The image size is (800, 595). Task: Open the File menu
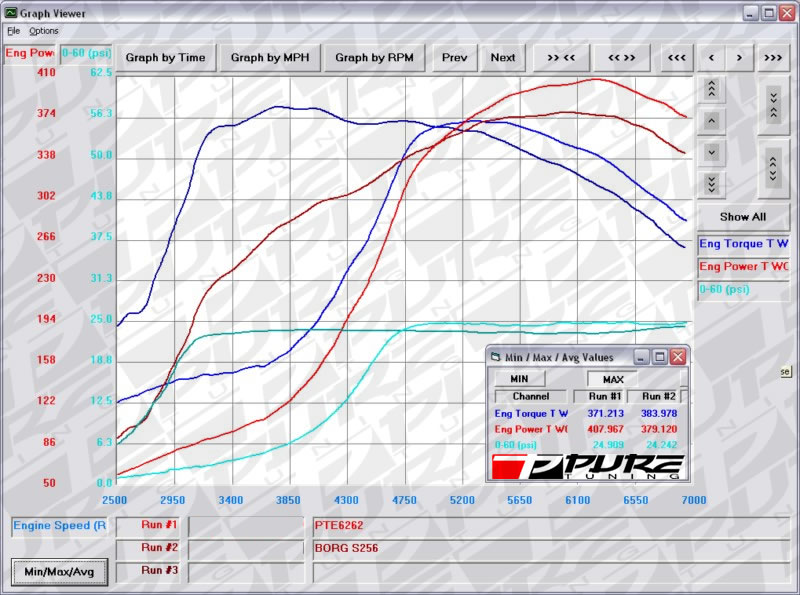click(x=13, y=31)
